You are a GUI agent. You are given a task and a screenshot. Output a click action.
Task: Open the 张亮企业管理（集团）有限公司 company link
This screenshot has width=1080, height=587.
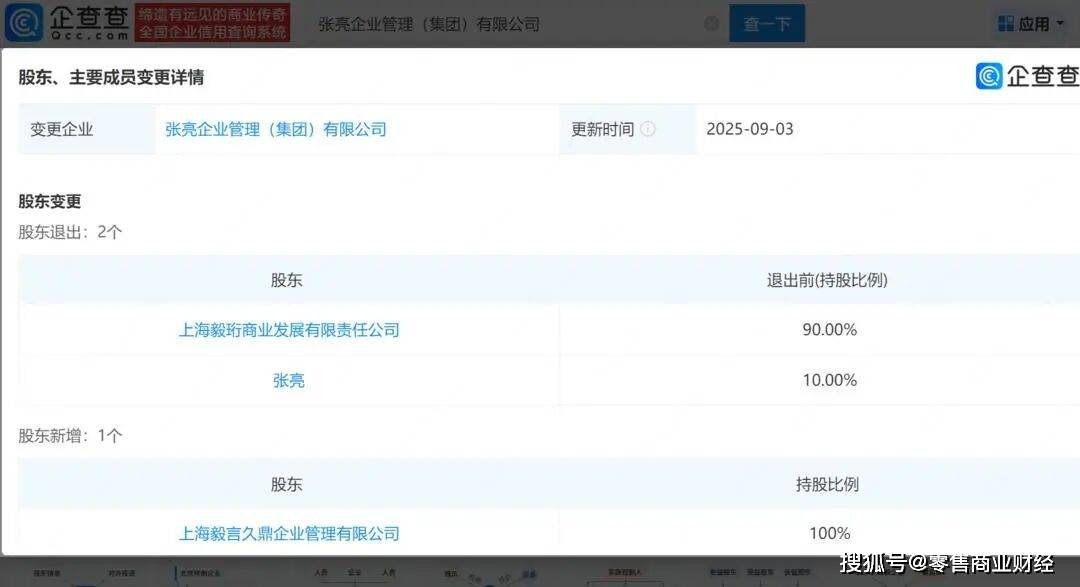276,129
